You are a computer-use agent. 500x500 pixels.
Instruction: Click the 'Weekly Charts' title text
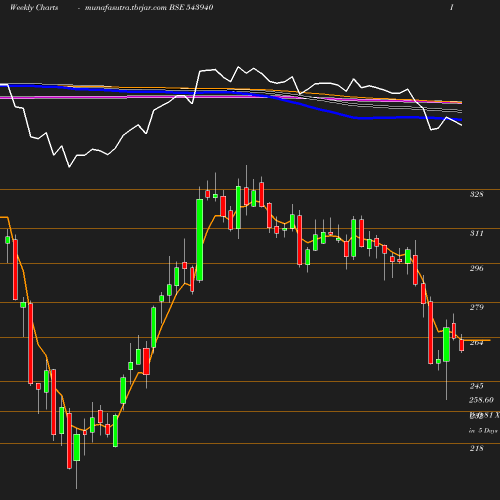[x=34, y=8]
